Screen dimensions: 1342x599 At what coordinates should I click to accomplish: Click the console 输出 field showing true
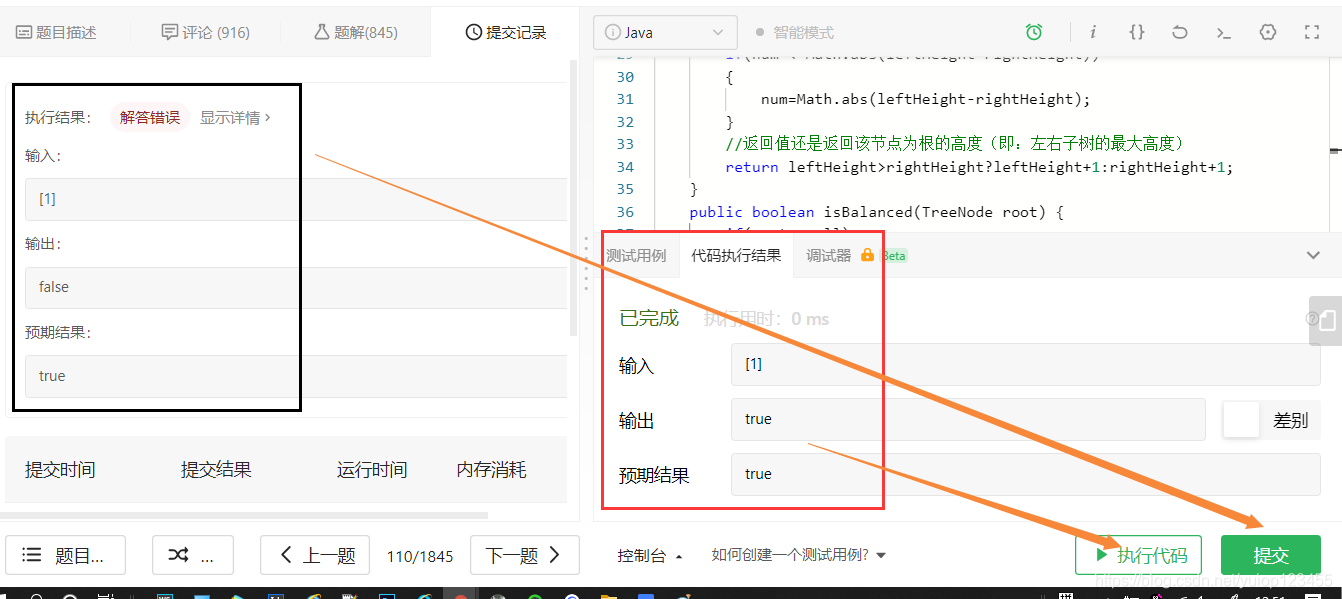(x=968, y=420)
